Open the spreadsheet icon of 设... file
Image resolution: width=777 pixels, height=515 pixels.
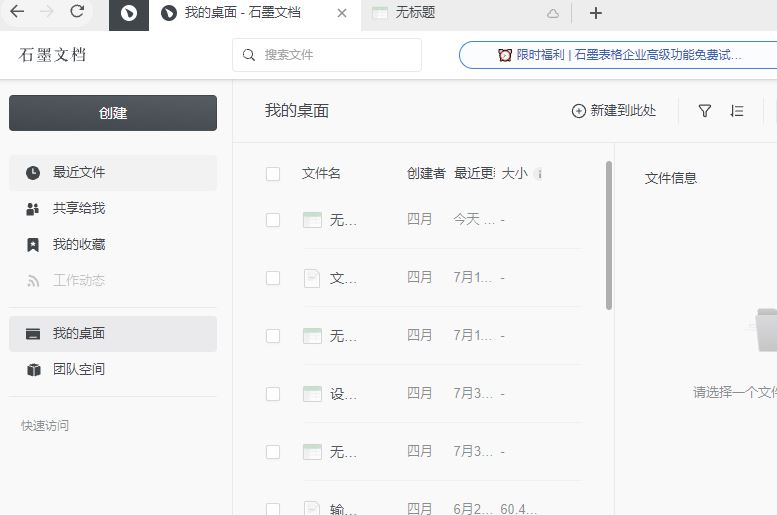(x=312, y=394)
